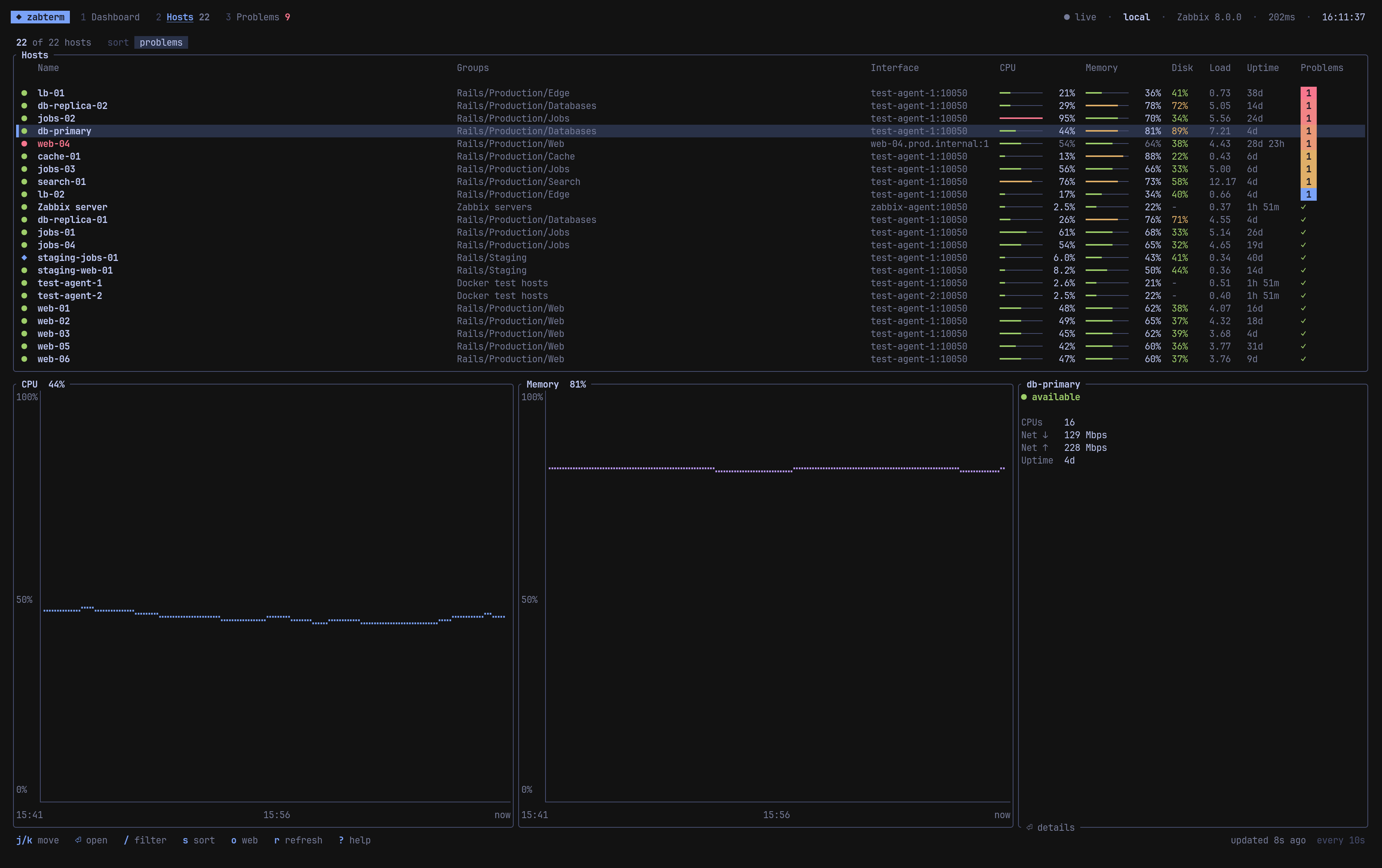Click the blue diamond status icon for staging-jobs-01
The height and width of the screenshot is (868, 1382).
pyautogui.click(x=24, y=257)
